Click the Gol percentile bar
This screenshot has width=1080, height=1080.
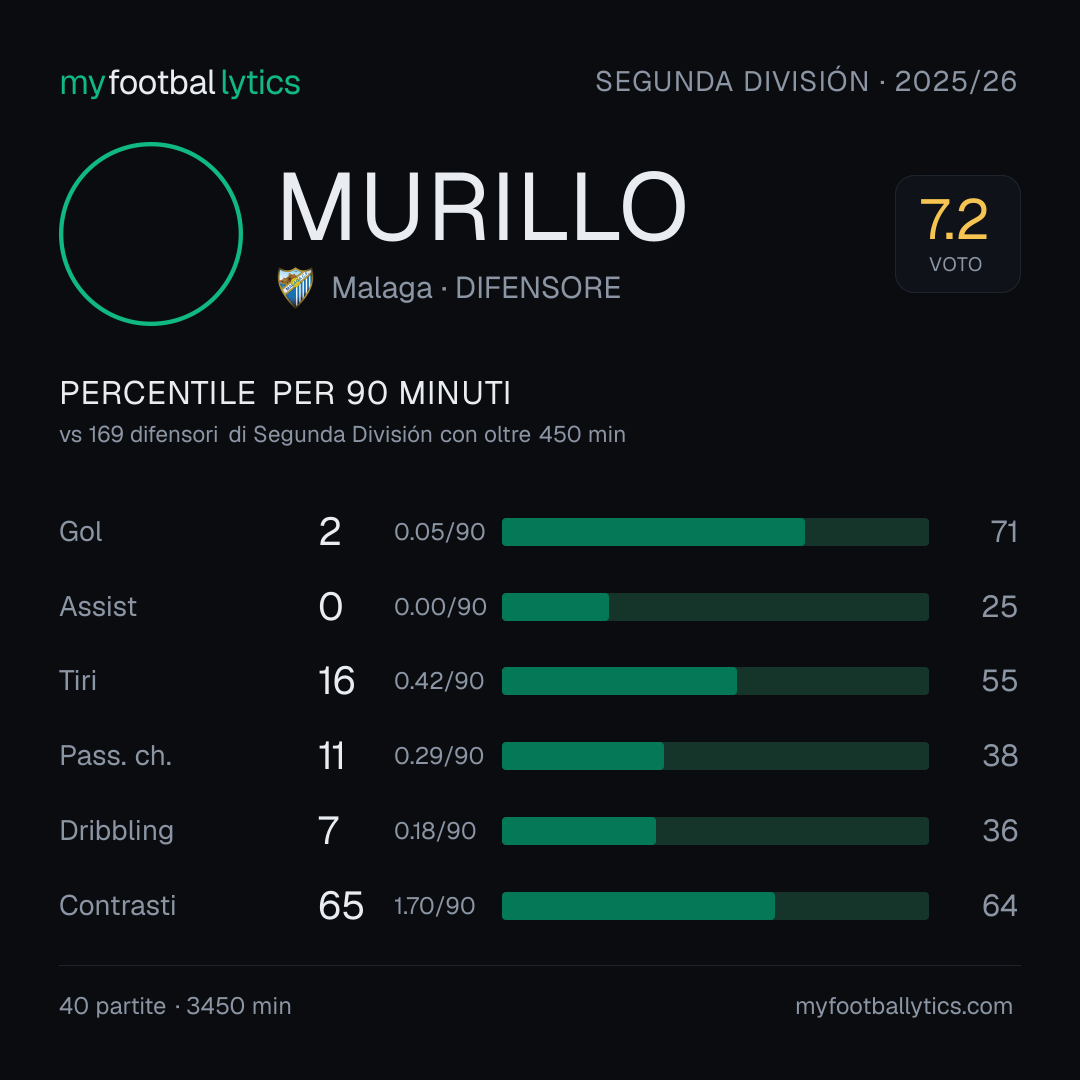click(715, 532)
